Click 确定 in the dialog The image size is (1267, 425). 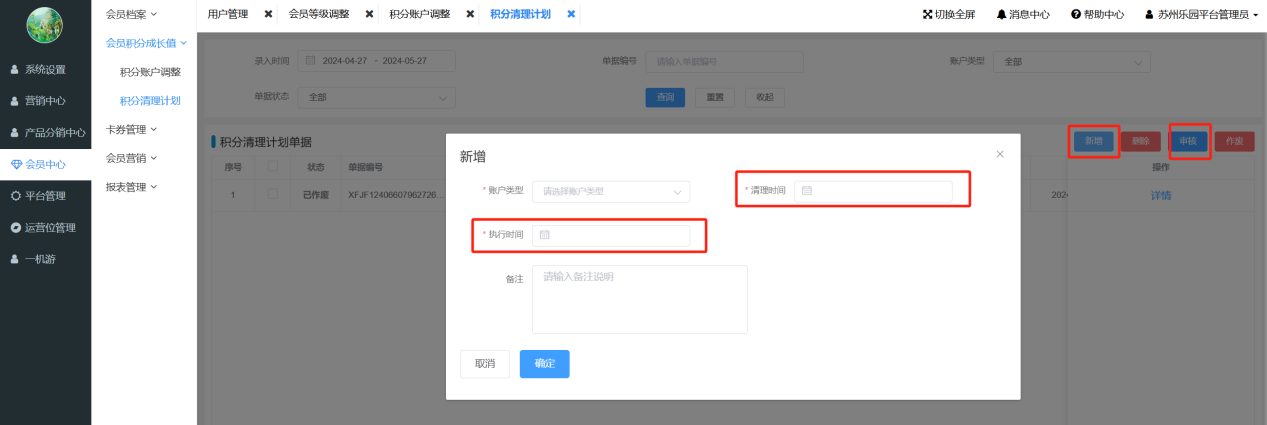click(545, 364)
